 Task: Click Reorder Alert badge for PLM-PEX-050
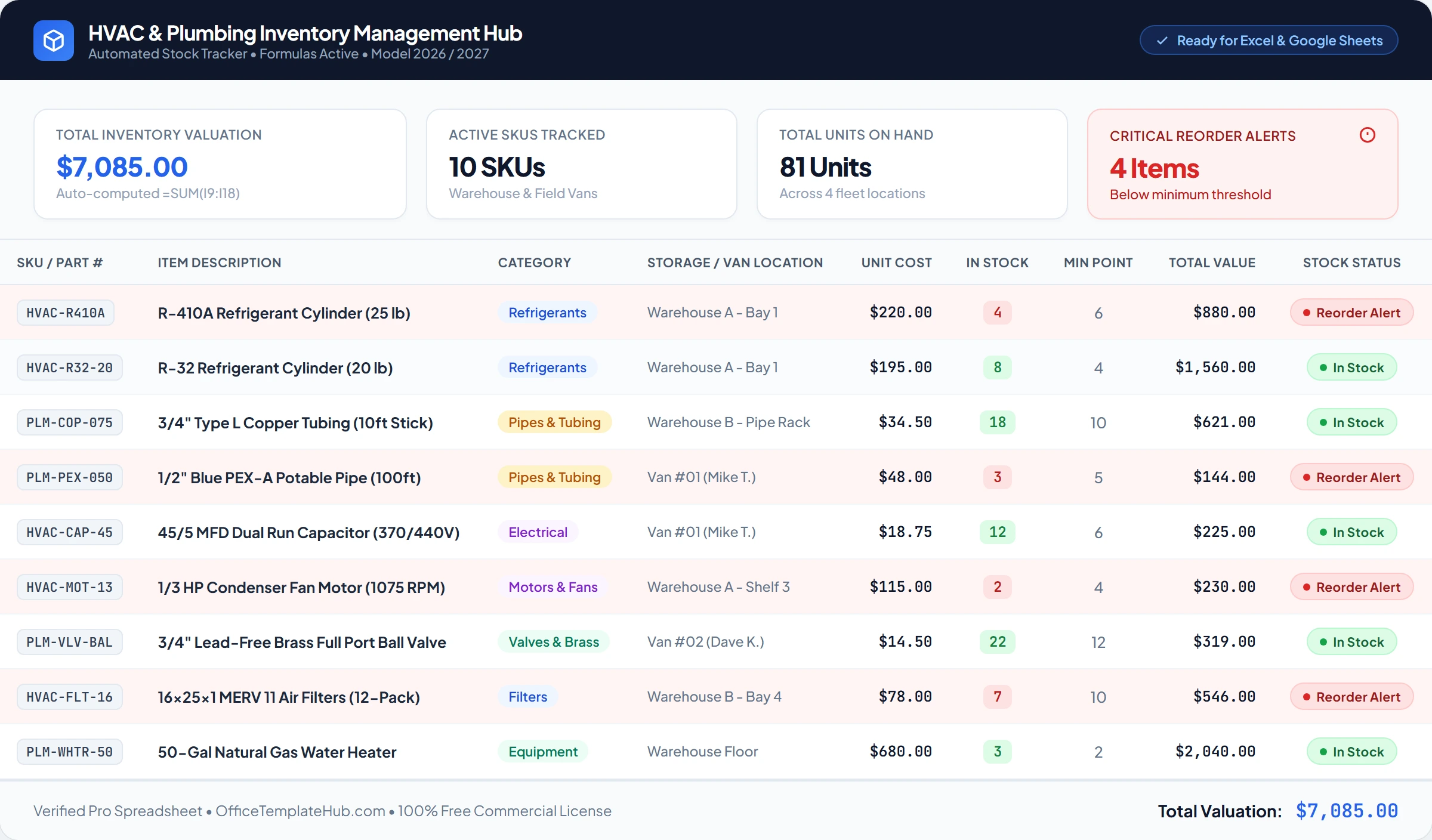tap(1351, 477)
